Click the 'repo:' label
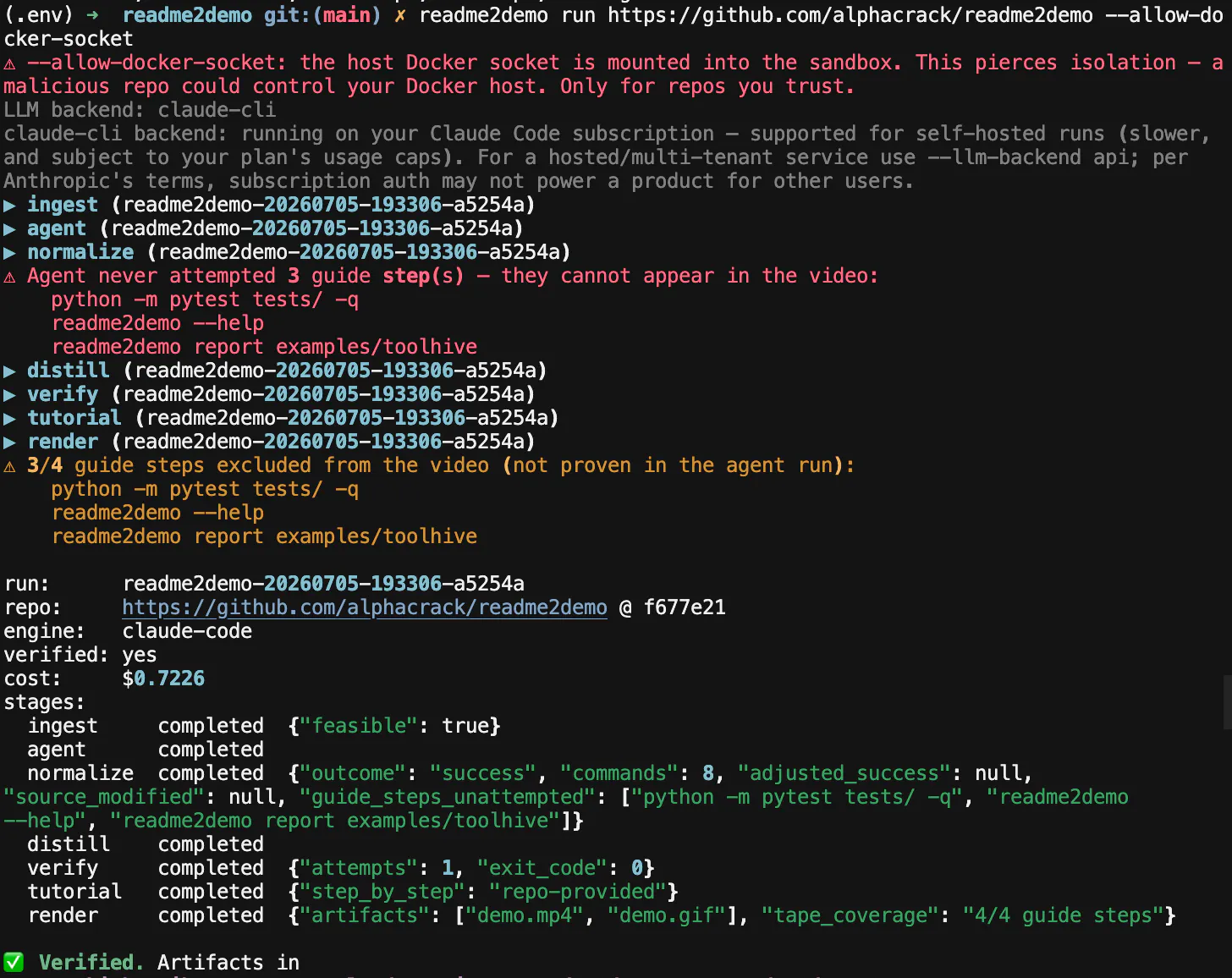Screen dimensions: 1232x978 pyautogui.click(x=33, y=607)
